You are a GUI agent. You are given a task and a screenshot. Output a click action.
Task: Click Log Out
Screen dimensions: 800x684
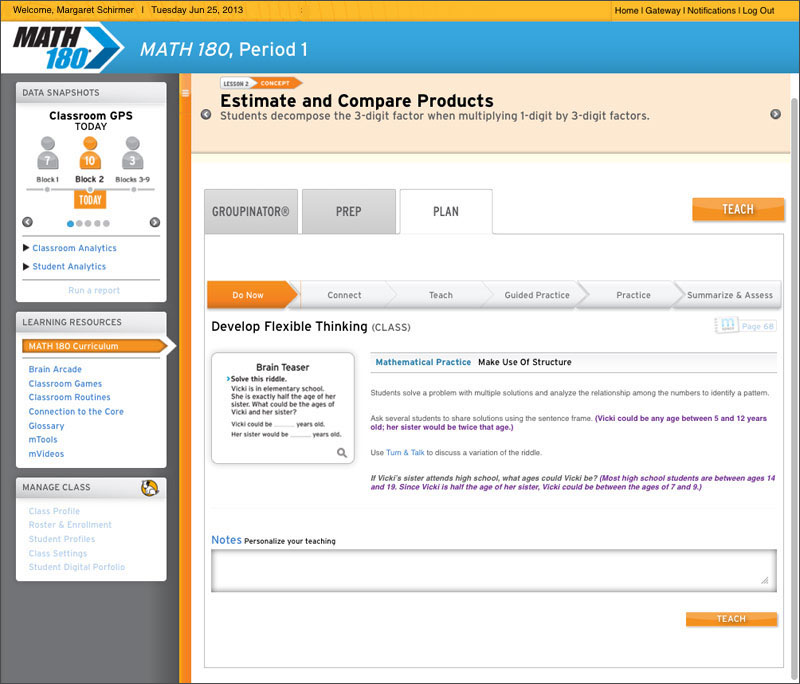[x=758, y=10]
